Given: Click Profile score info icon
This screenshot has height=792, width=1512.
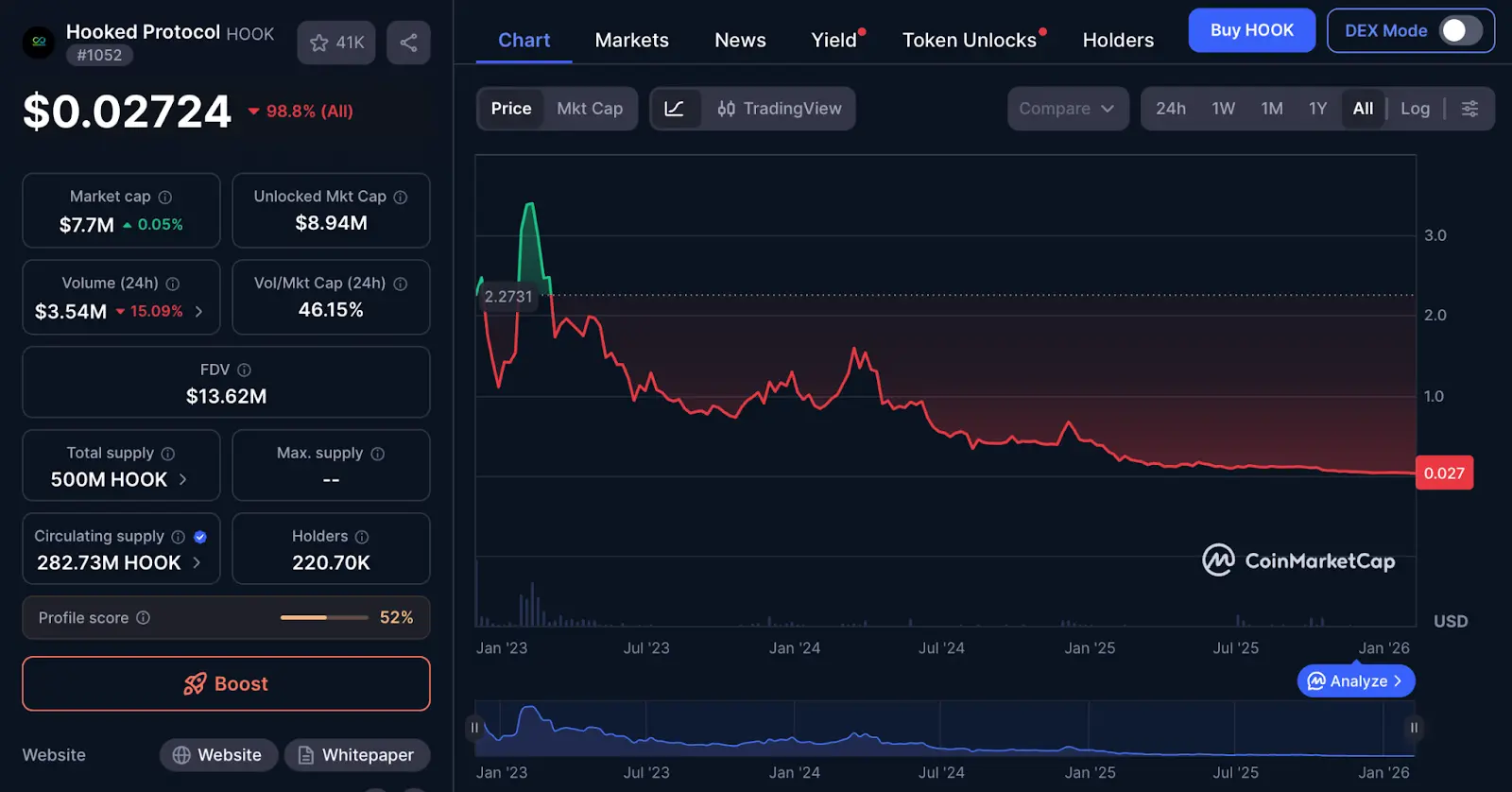Looking at the screenshot, I should coord(144,618).
